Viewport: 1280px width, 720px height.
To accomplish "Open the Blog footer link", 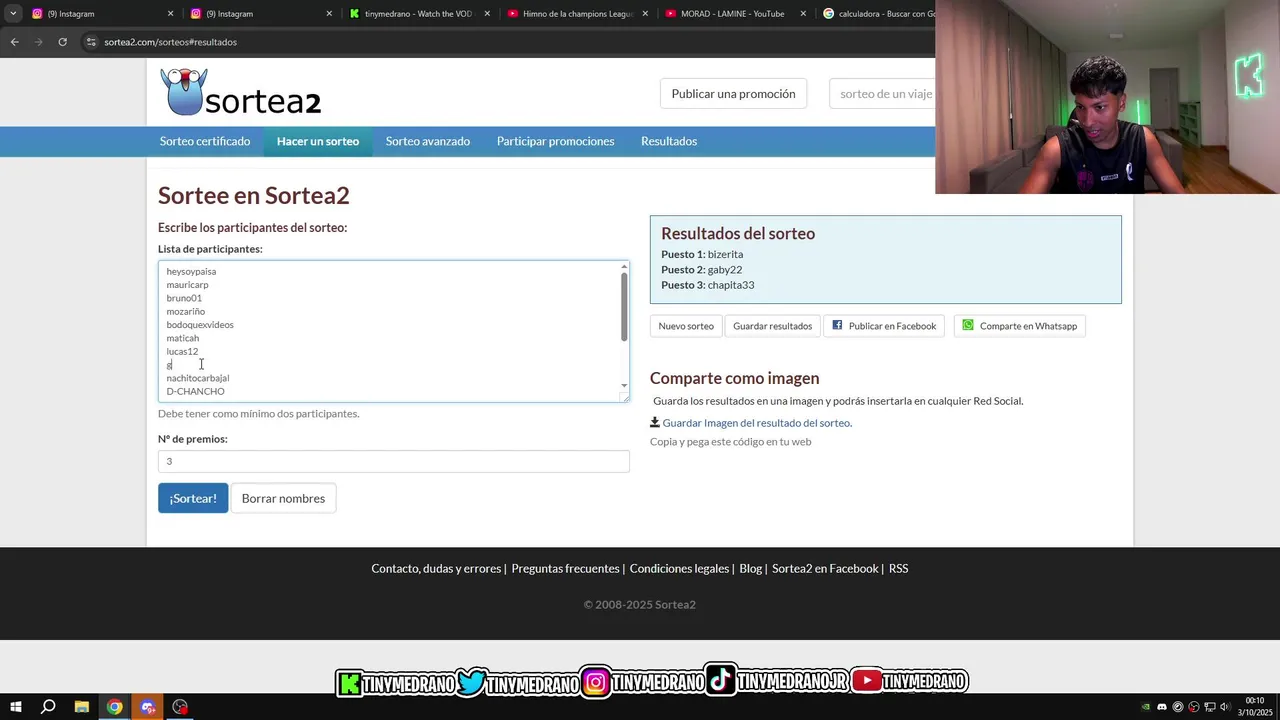I will [x=750, y=568].
